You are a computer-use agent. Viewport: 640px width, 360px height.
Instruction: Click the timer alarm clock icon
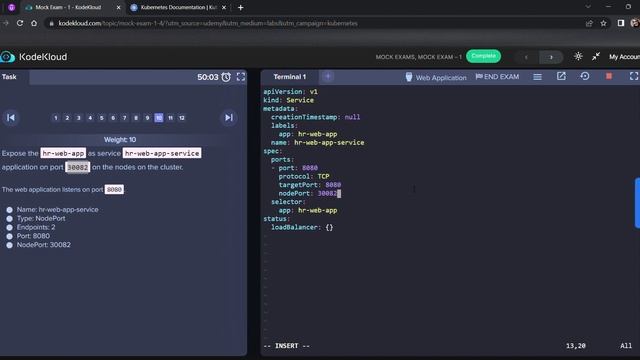[x=226, y=77]
